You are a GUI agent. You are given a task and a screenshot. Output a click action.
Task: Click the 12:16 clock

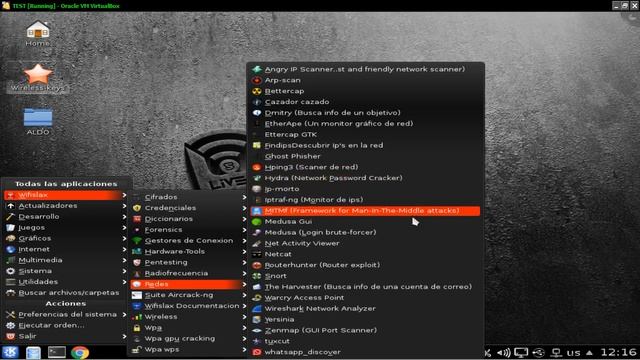(x=618, y=352)
